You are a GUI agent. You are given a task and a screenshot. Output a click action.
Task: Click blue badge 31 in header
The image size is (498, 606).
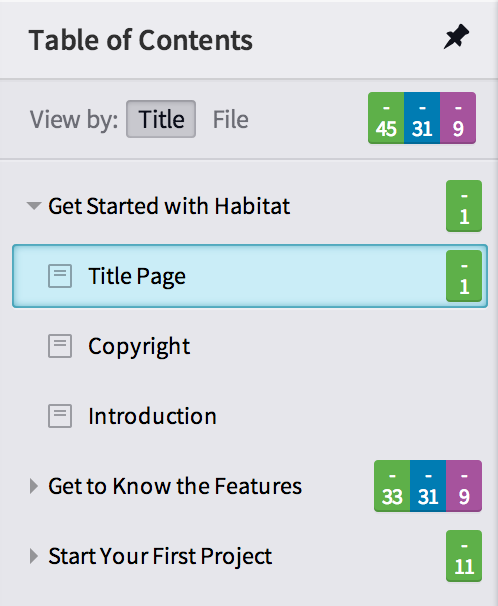(422, 118)
